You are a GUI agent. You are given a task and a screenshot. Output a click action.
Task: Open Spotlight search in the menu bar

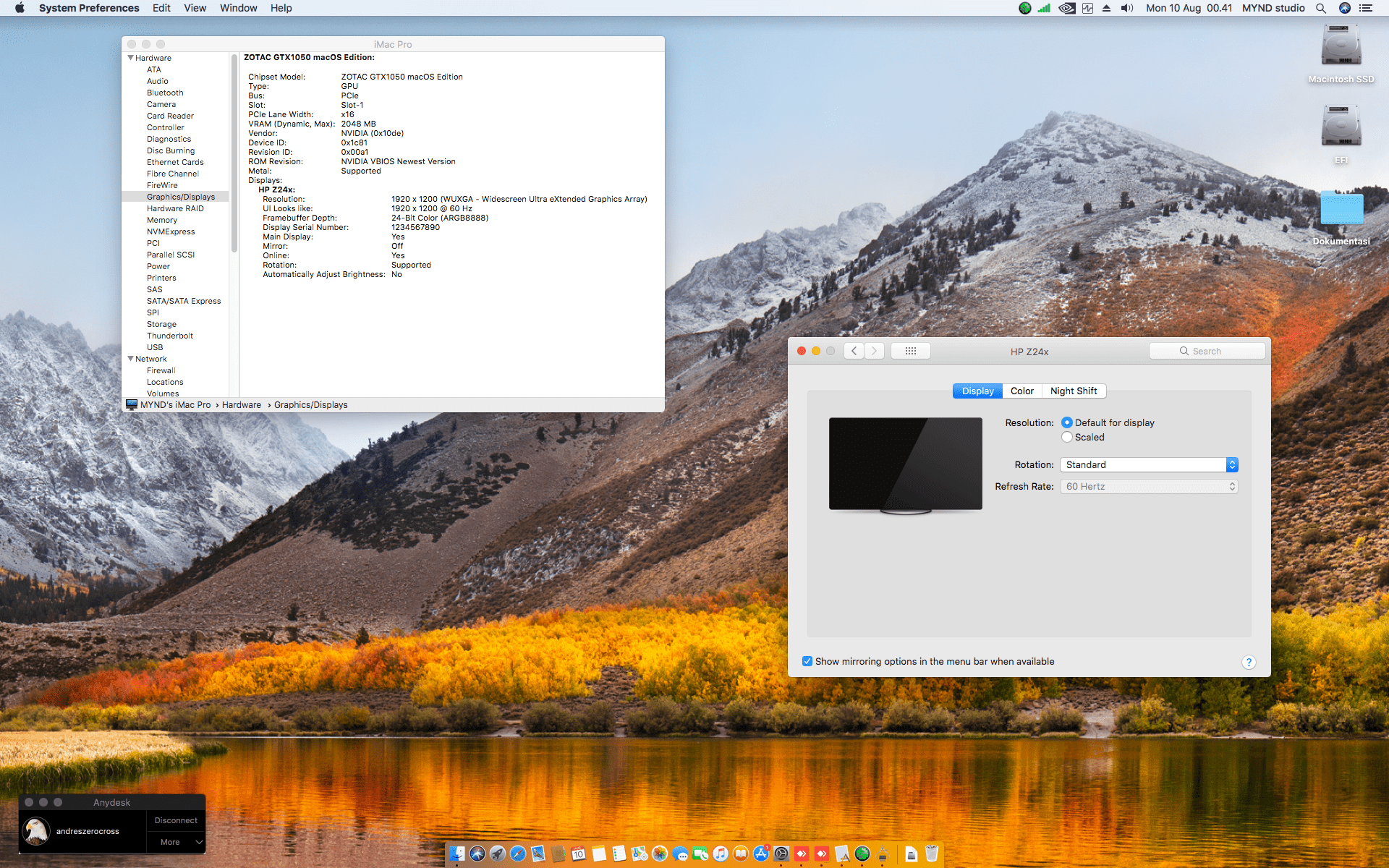[x=1321, y=8]
